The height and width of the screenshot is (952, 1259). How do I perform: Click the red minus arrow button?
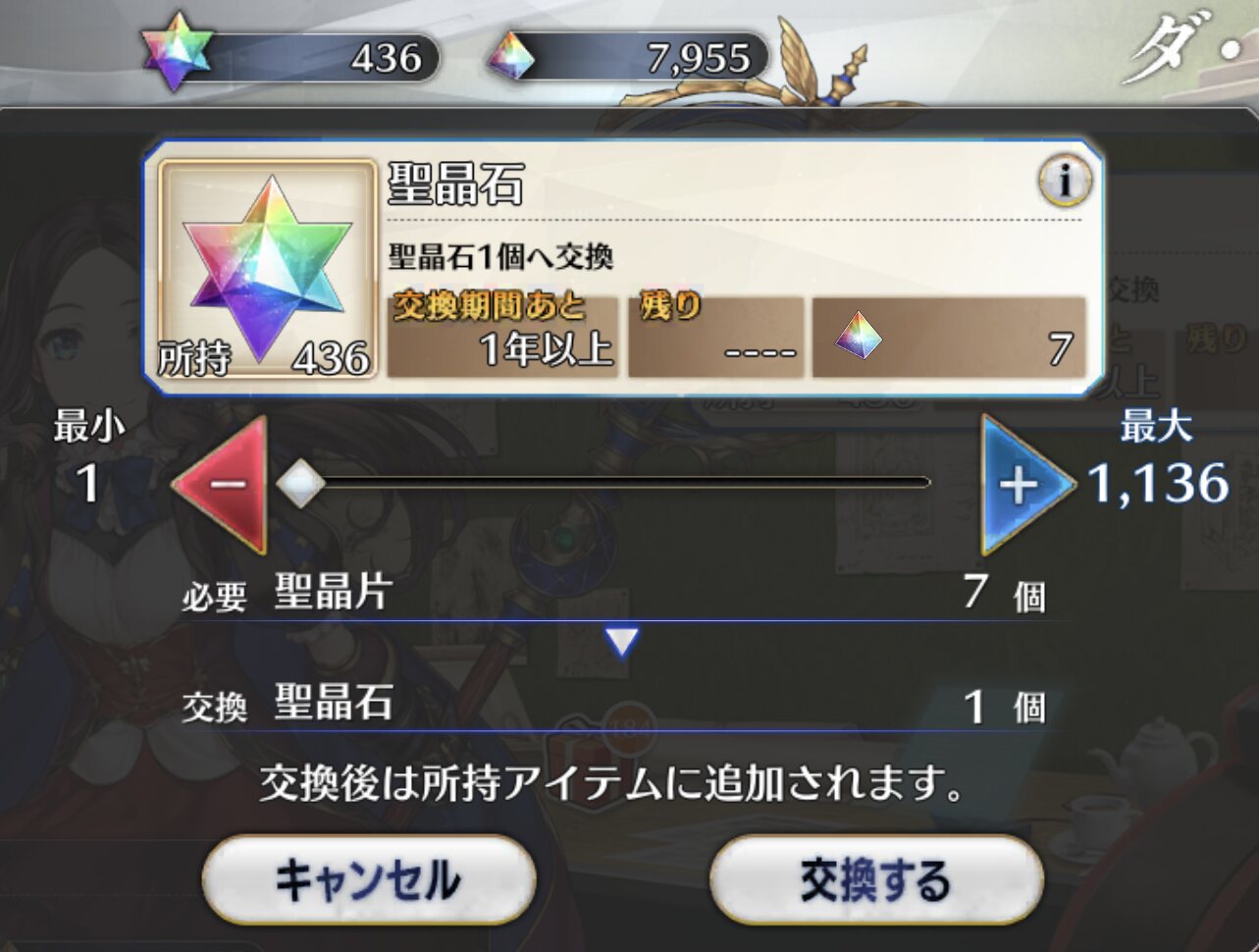221,484
